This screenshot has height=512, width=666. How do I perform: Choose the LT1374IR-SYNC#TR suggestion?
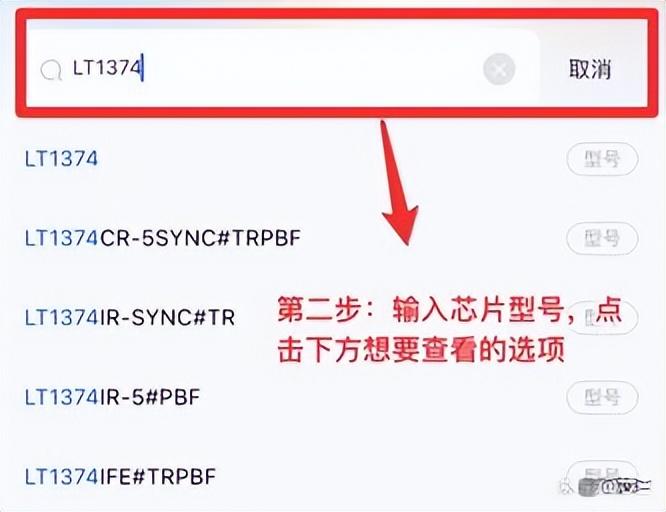[x=130, y=317]
